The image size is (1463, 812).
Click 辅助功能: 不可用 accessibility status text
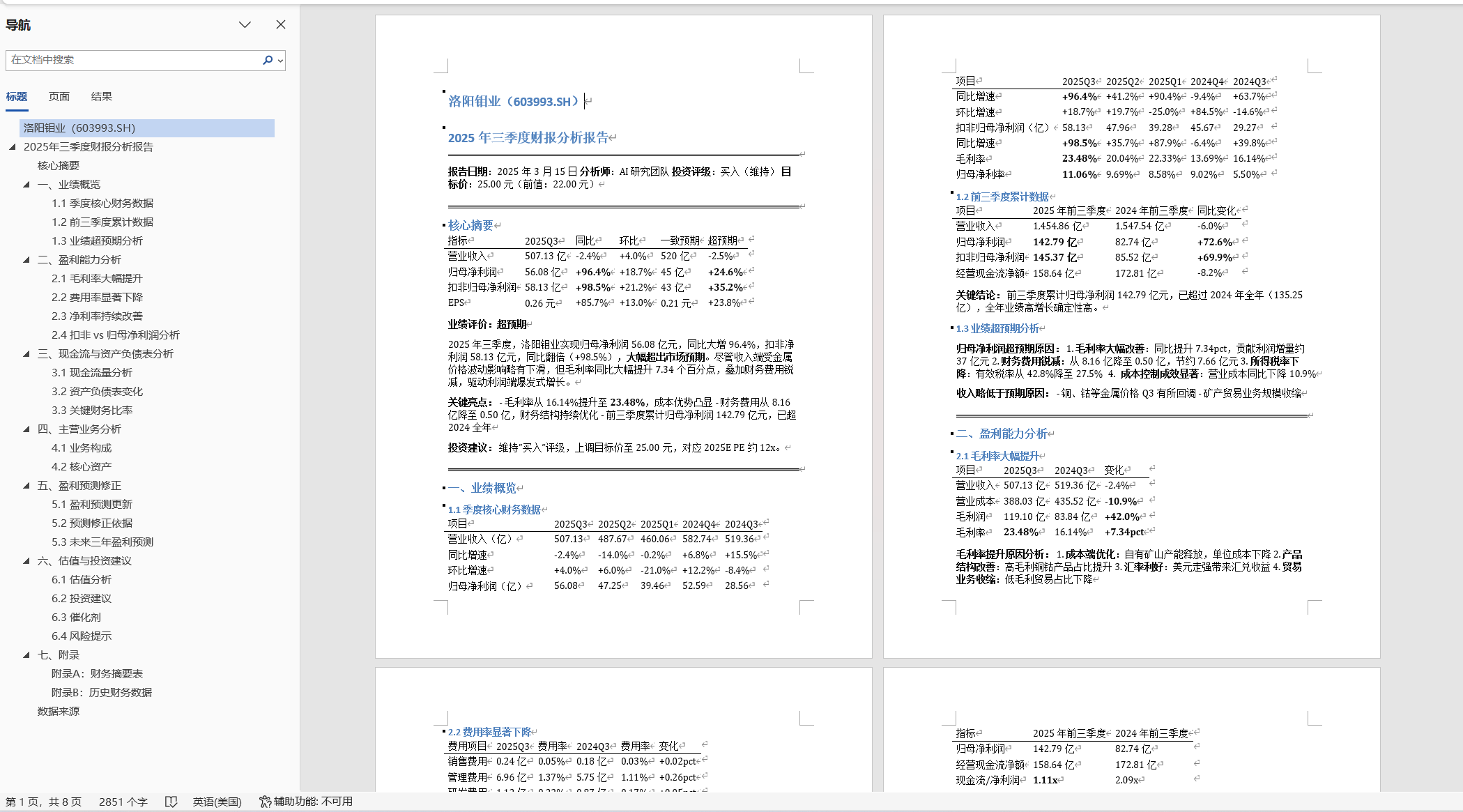[313, 802]
